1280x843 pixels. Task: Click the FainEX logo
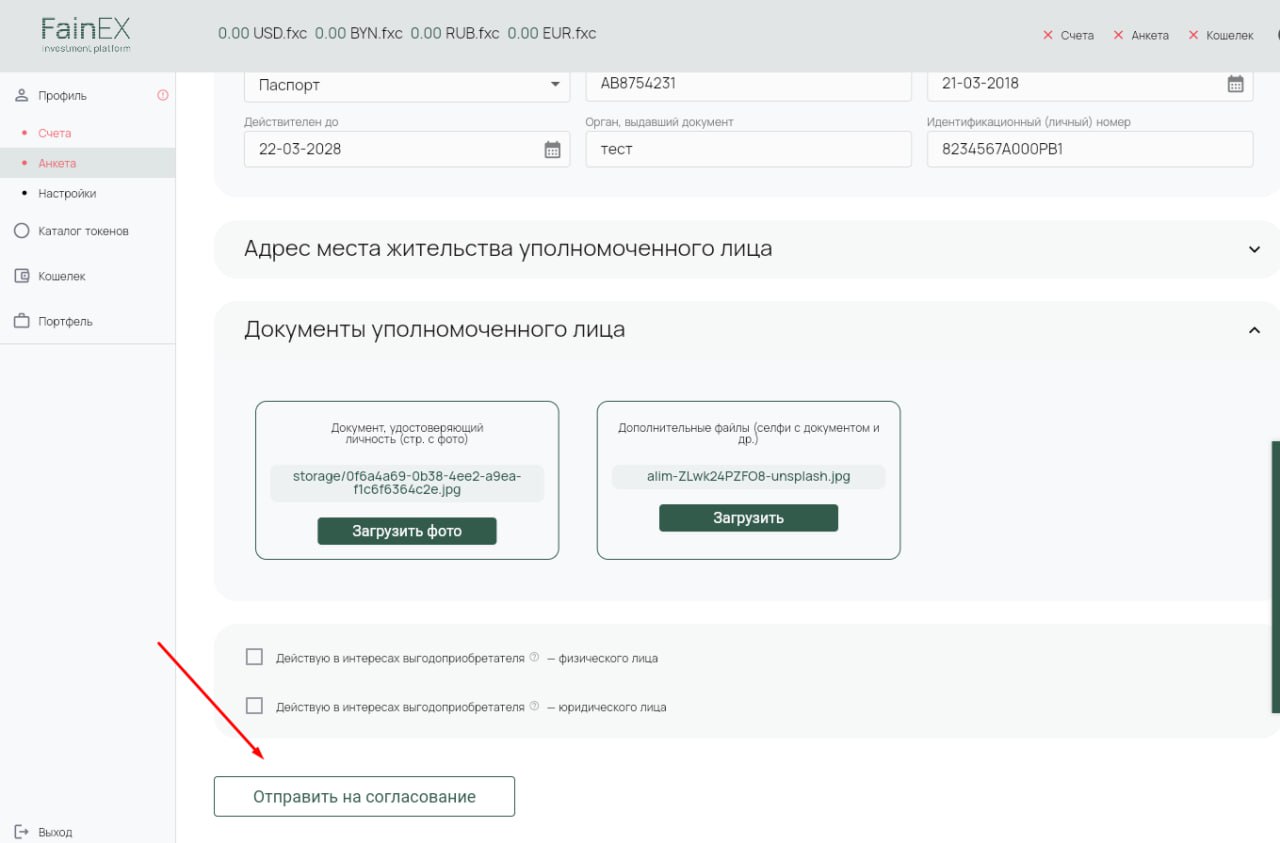pos(86,34)
